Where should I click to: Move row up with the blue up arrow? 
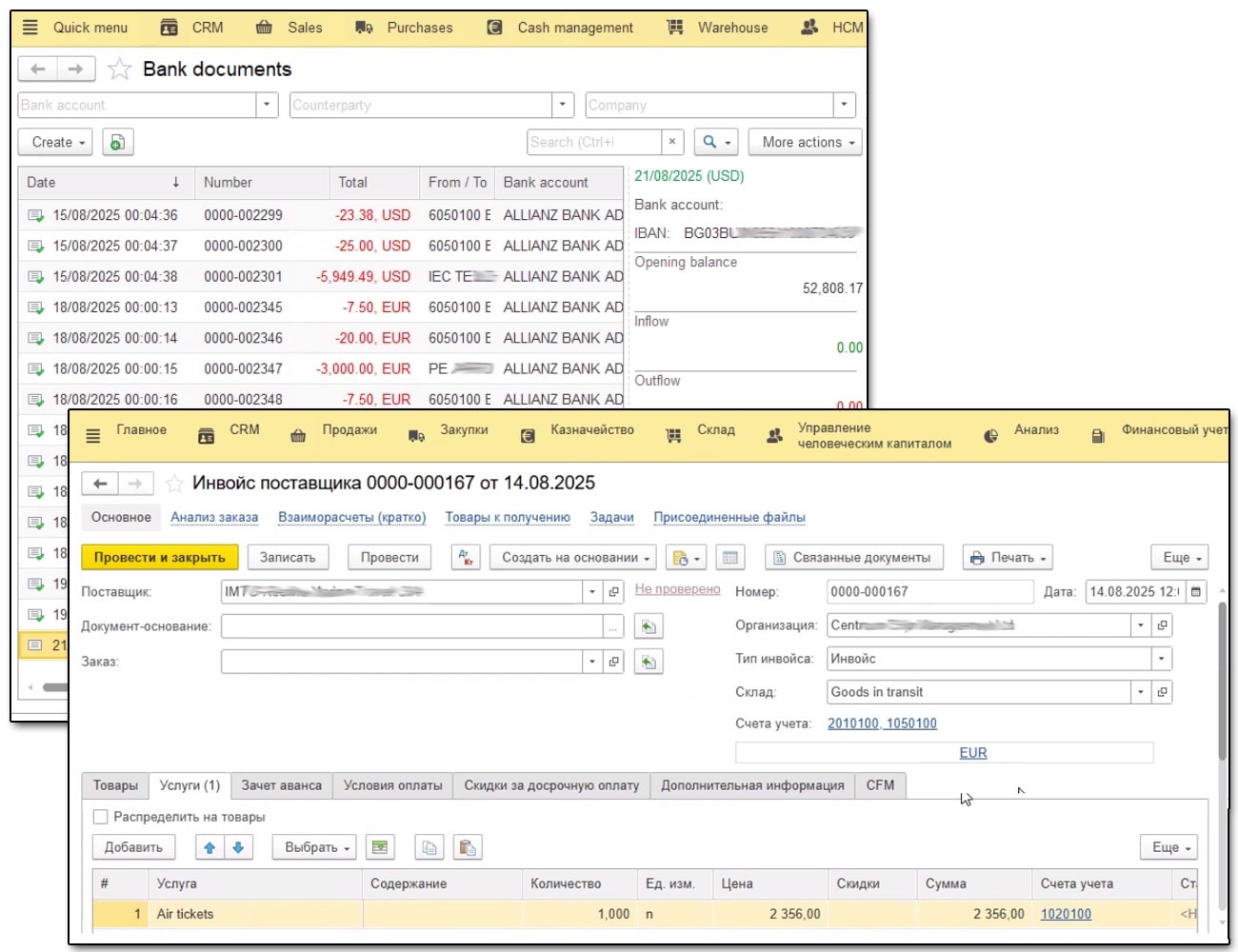[210, 847]
